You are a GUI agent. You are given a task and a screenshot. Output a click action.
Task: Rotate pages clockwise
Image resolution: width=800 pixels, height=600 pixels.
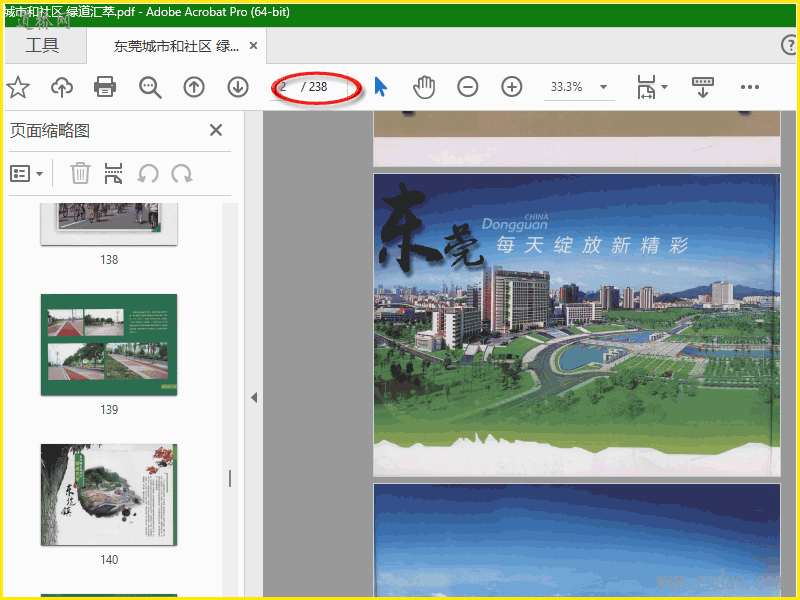[x=182, y=174]
